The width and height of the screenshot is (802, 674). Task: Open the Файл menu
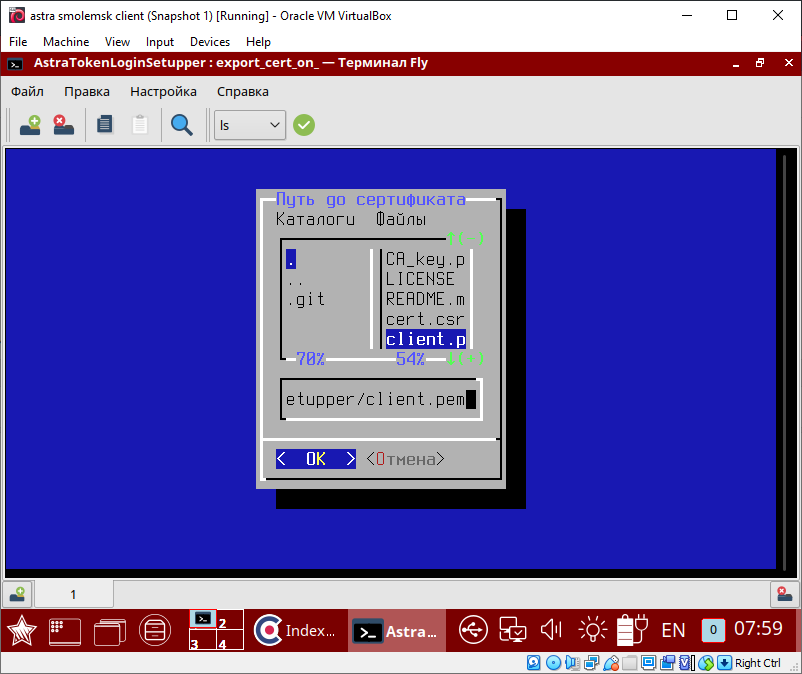(27, 92)
